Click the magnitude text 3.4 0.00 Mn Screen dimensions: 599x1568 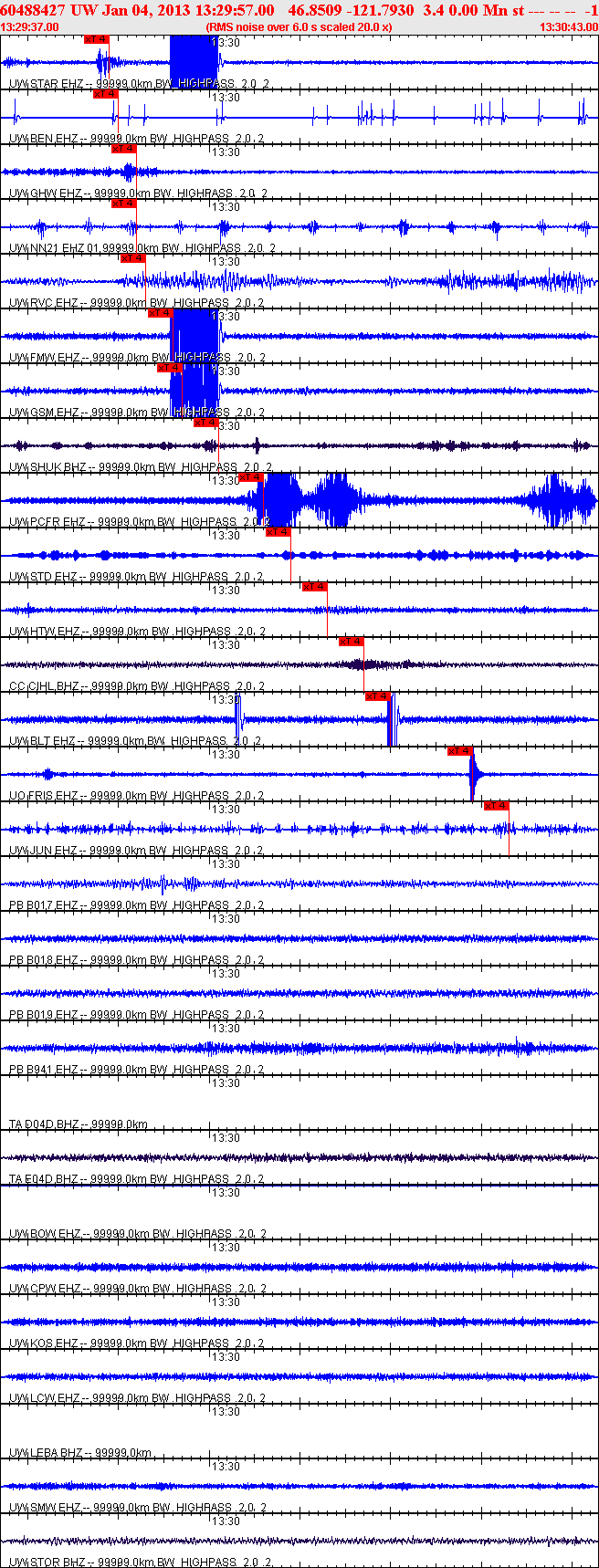[466, 10]
